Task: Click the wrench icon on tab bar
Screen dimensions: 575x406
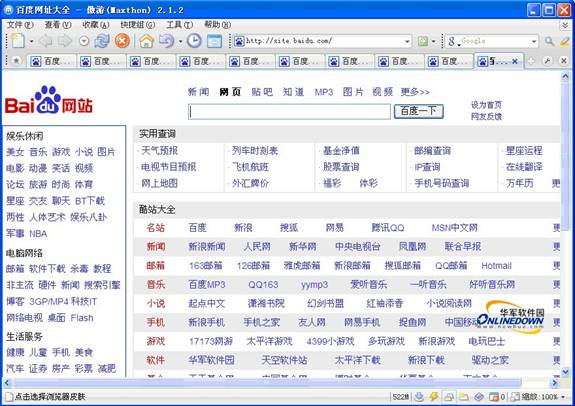Action: coord(547,61)
